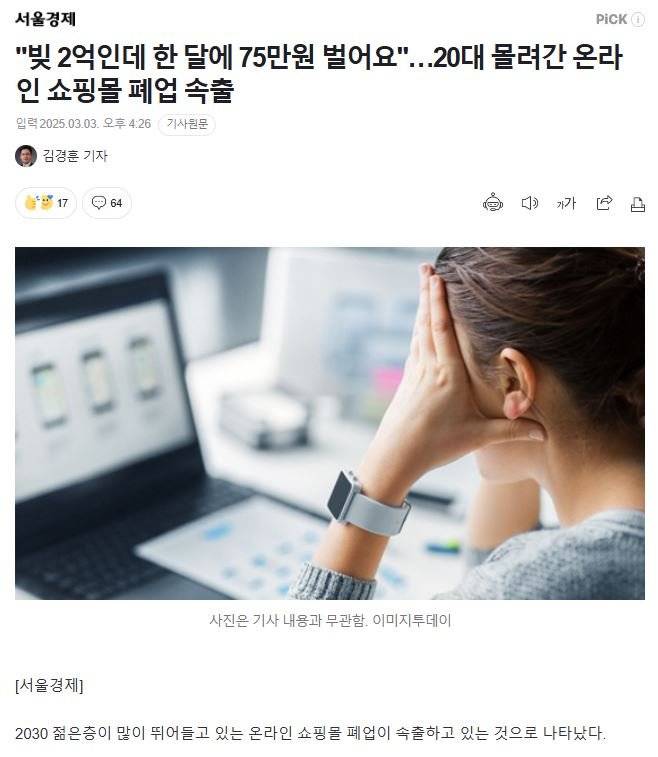Click the reaction emoji button showing 17
Viewport: 658px width, 757px height.
click(46, 203)
